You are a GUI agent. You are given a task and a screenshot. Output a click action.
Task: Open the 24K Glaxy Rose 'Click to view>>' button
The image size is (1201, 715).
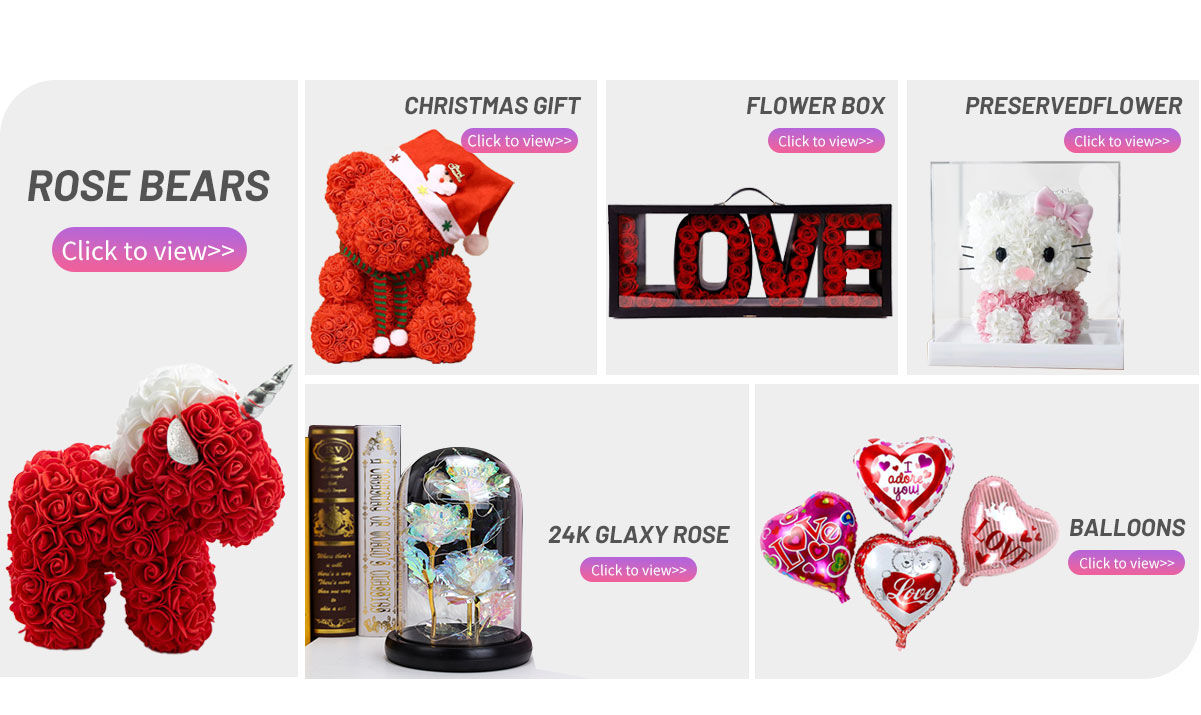(638, 570)
